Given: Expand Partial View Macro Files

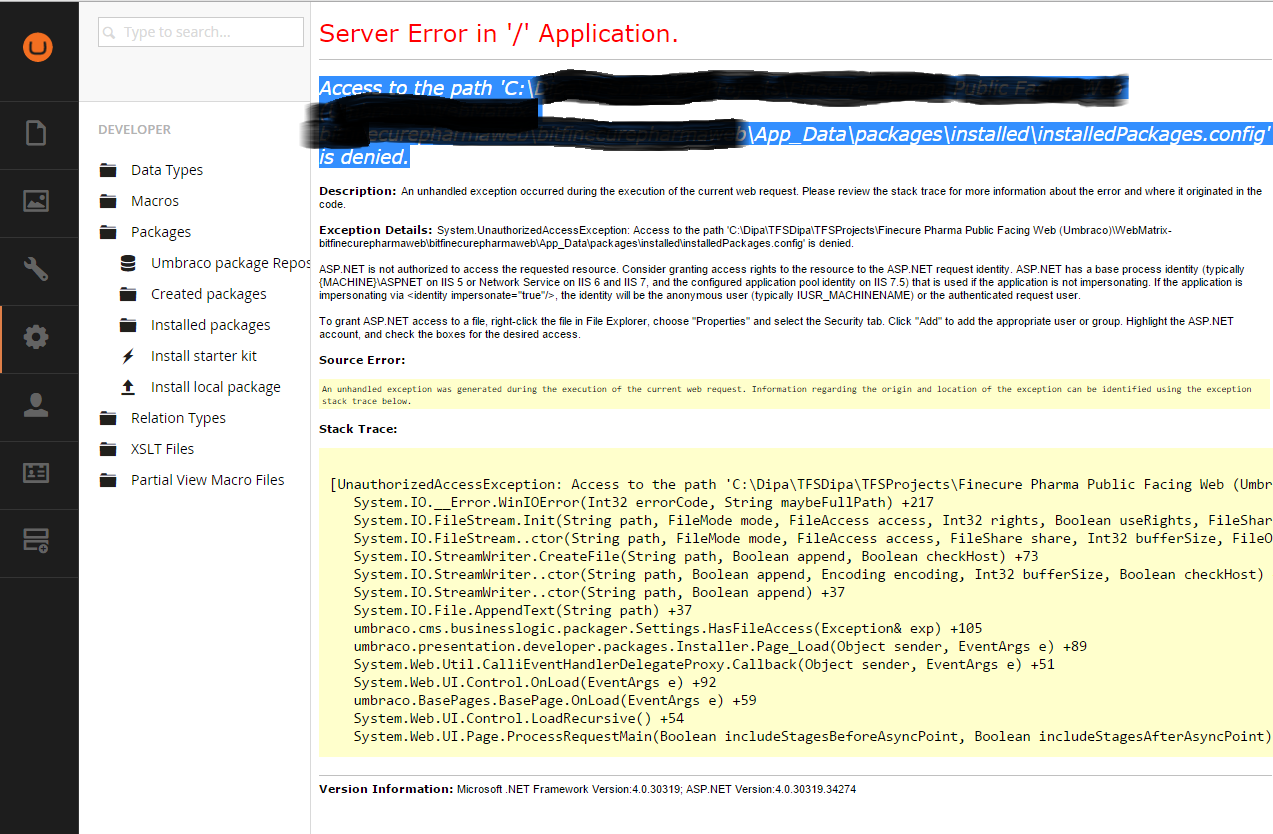Looking at the screenshot, I should [207, 480].
